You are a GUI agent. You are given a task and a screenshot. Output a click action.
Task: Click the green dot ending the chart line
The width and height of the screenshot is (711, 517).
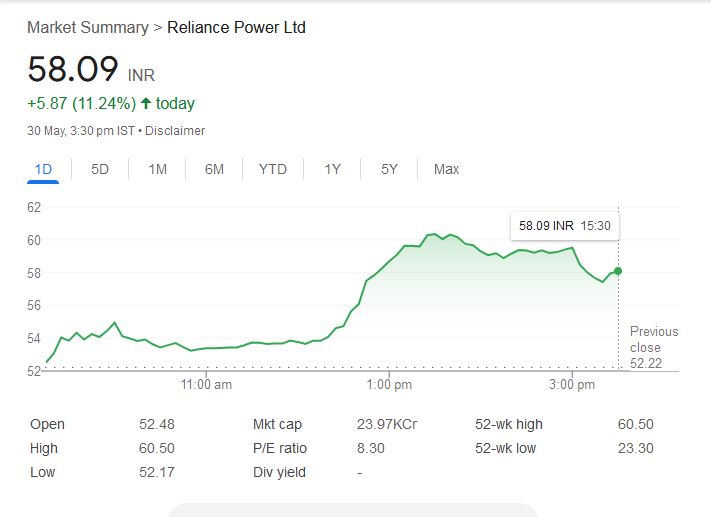tap(618, 271)
